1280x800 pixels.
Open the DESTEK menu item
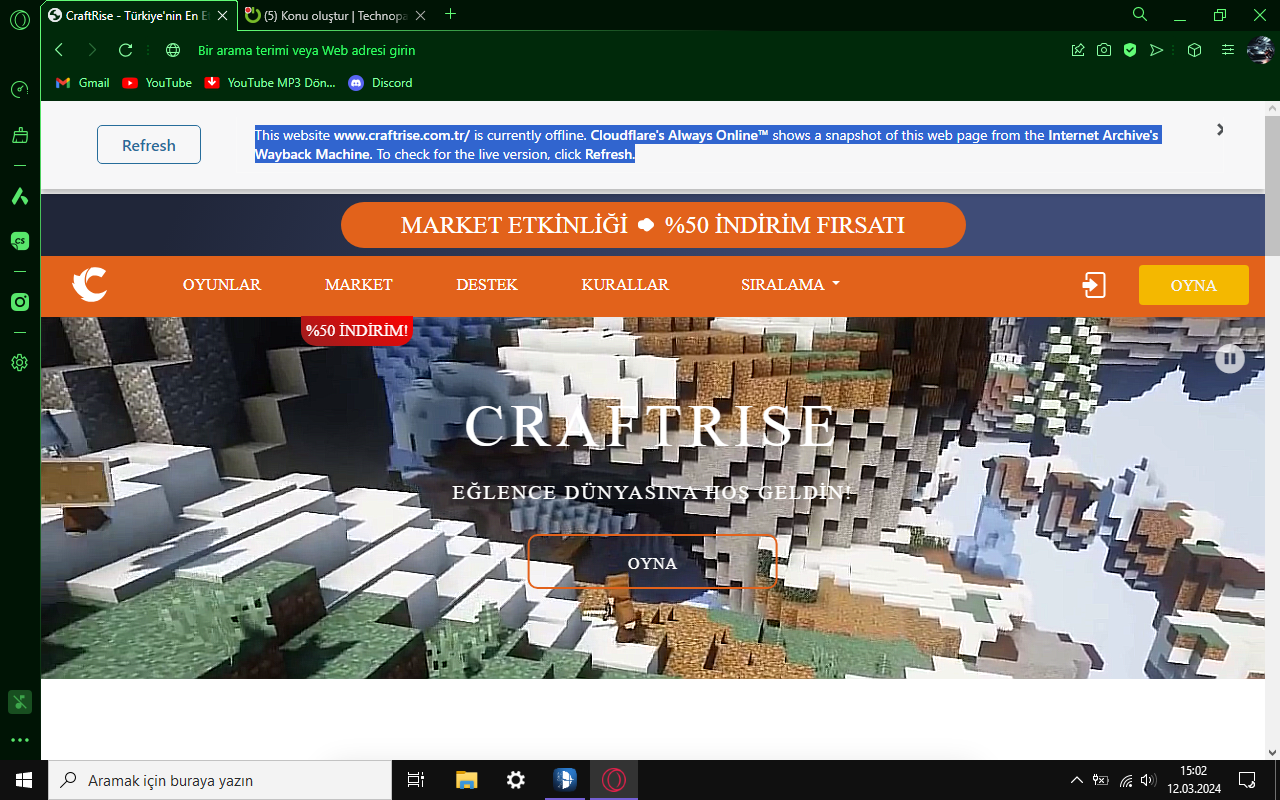487,285
